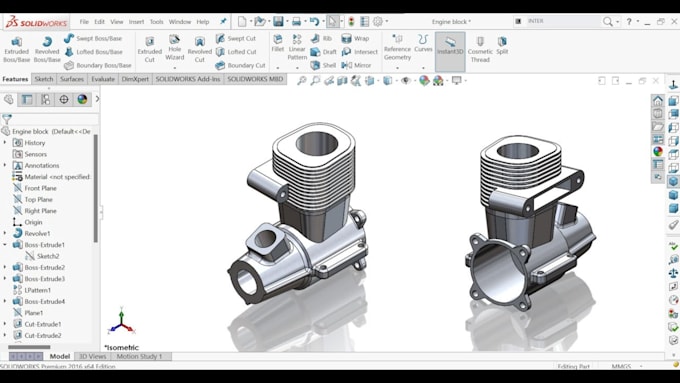The image size is (680, 383).
Task: Toggle the Instant3D mode
Action: coord(450,51)
